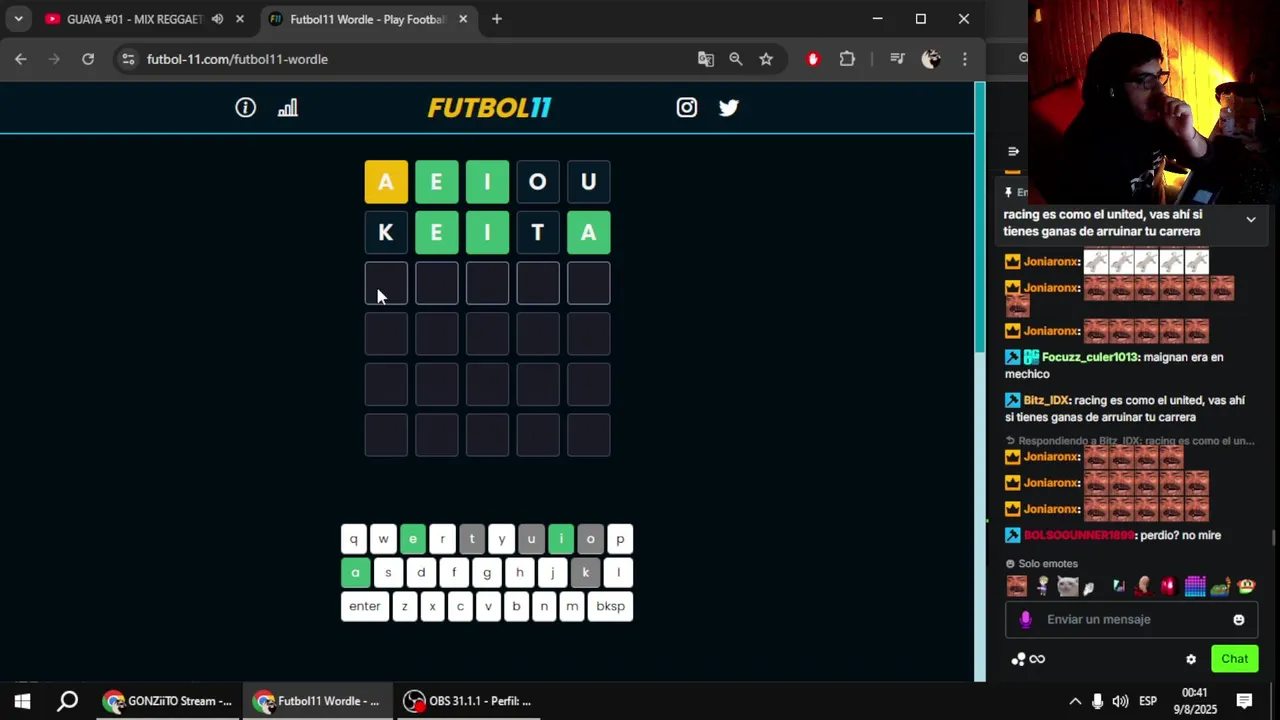This screenshot has height=720, width=1280.
Task: Click the Google Translate icon
Action: [x=706, y=59]
